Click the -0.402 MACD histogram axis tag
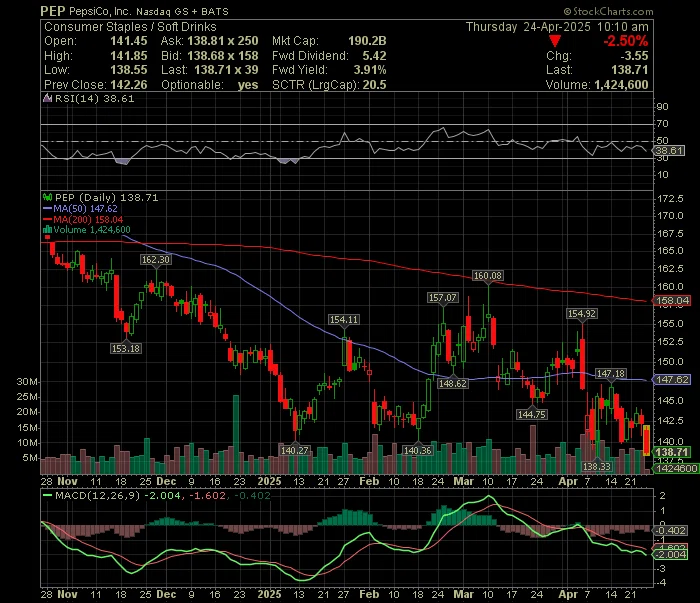The height and width of the screenshot is (603, 700). 670,530
